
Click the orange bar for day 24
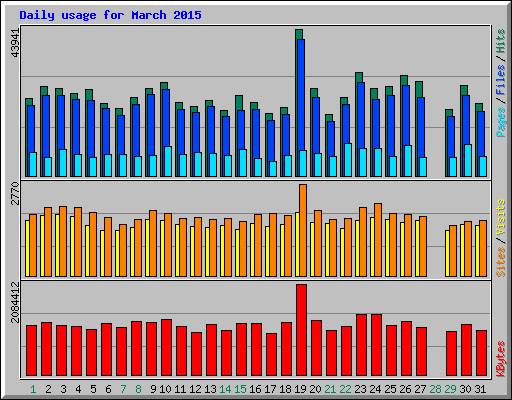[x=378, y=240]
